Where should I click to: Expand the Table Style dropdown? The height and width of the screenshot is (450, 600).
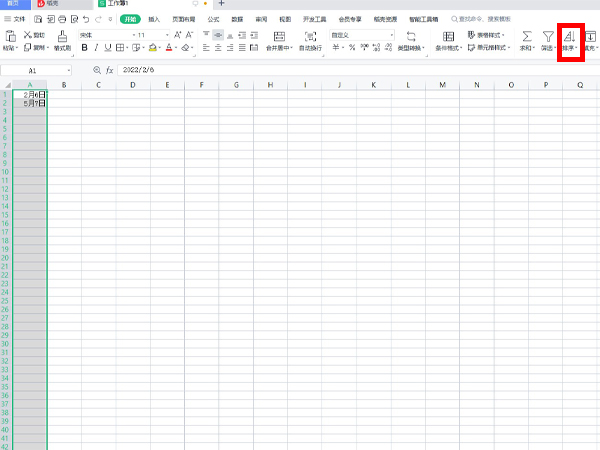point(503,35)
